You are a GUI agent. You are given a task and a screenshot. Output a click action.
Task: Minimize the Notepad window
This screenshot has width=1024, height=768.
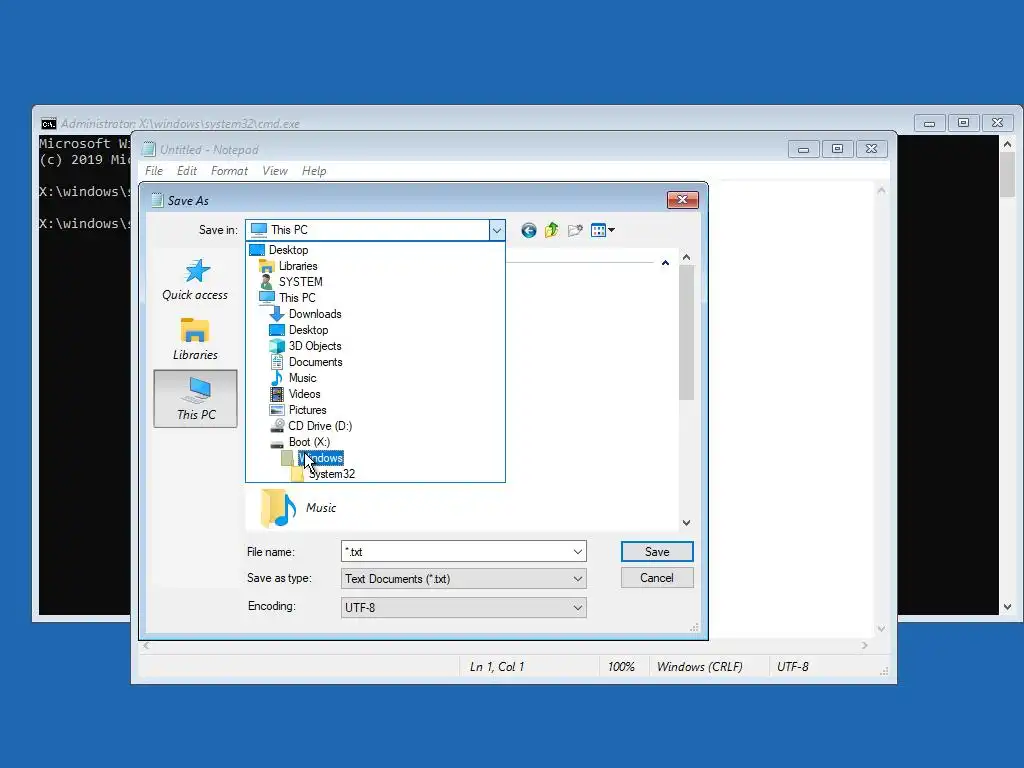[804, 150]
